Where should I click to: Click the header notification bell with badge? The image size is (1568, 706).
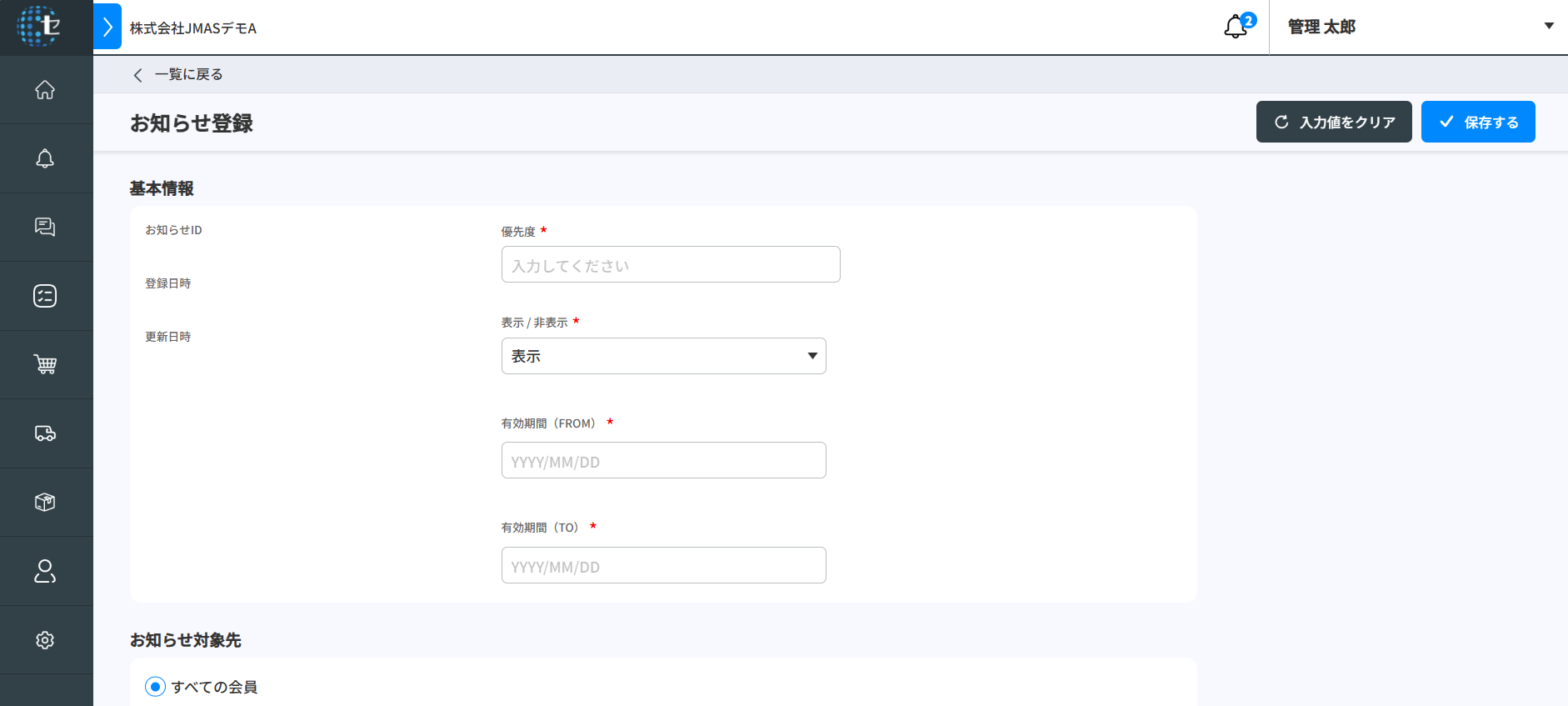[1236, 27]
